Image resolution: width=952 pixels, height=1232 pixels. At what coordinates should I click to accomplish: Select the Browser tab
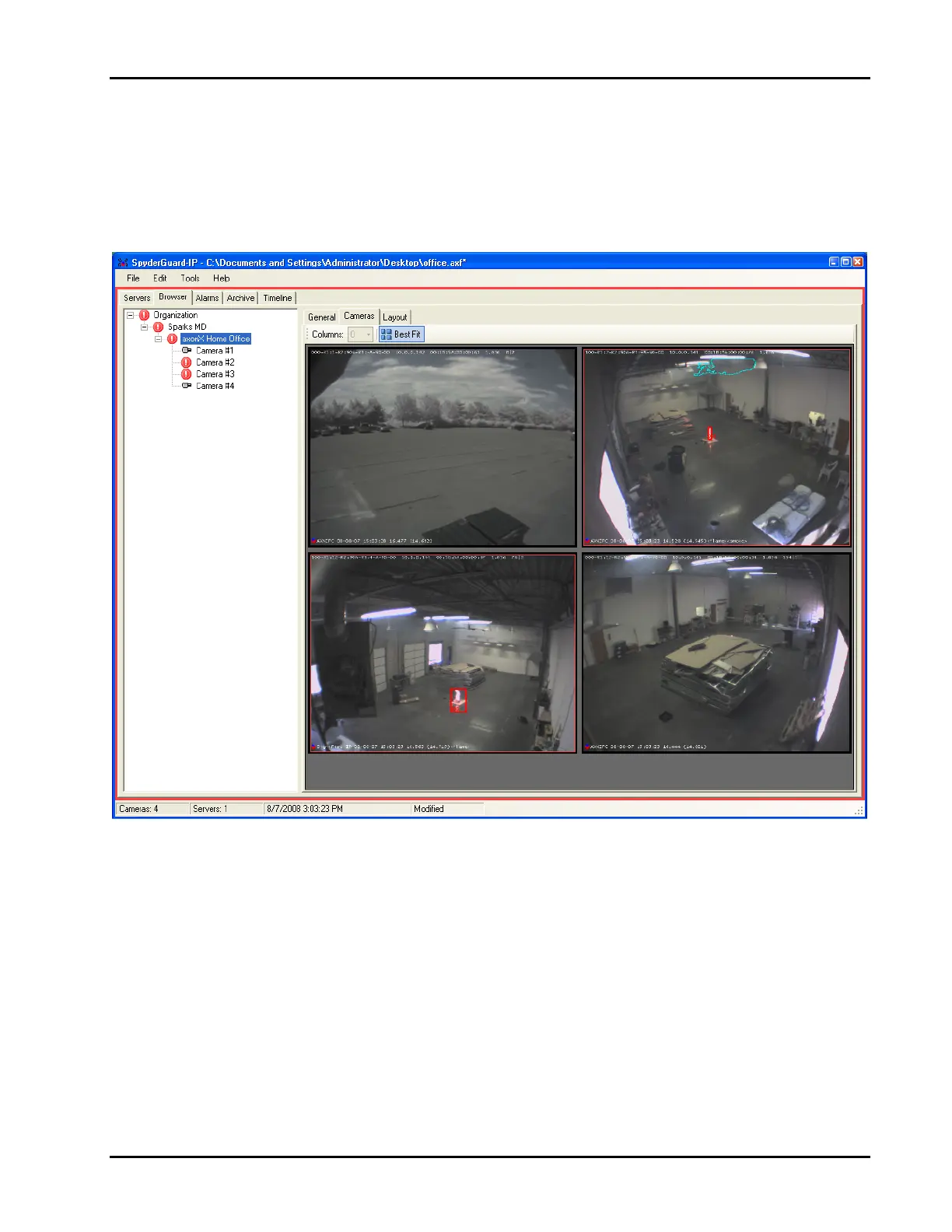pyautogui.click(x=173, y=297)
